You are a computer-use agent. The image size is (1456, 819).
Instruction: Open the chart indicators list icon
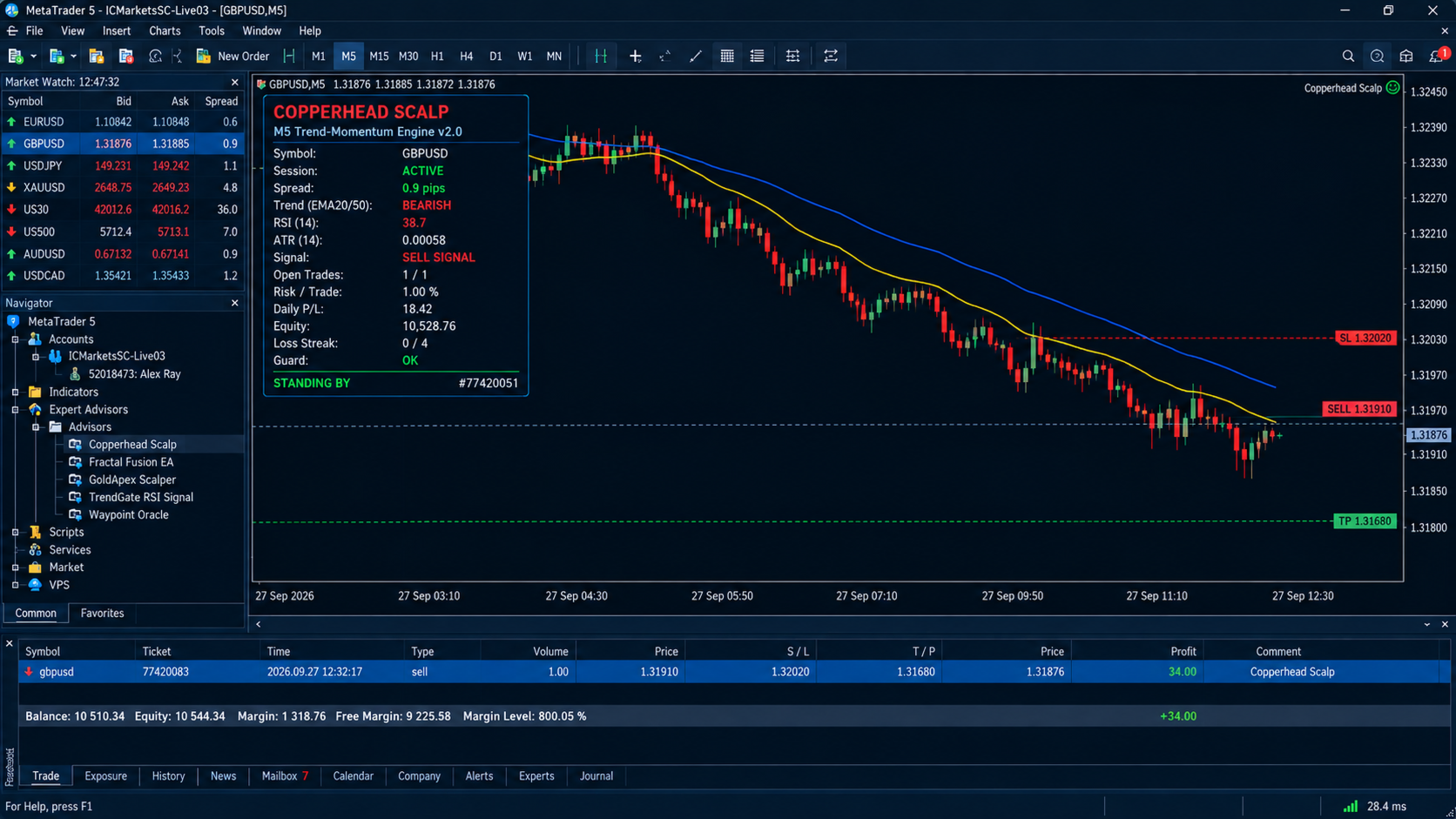(x=757, y=56)
